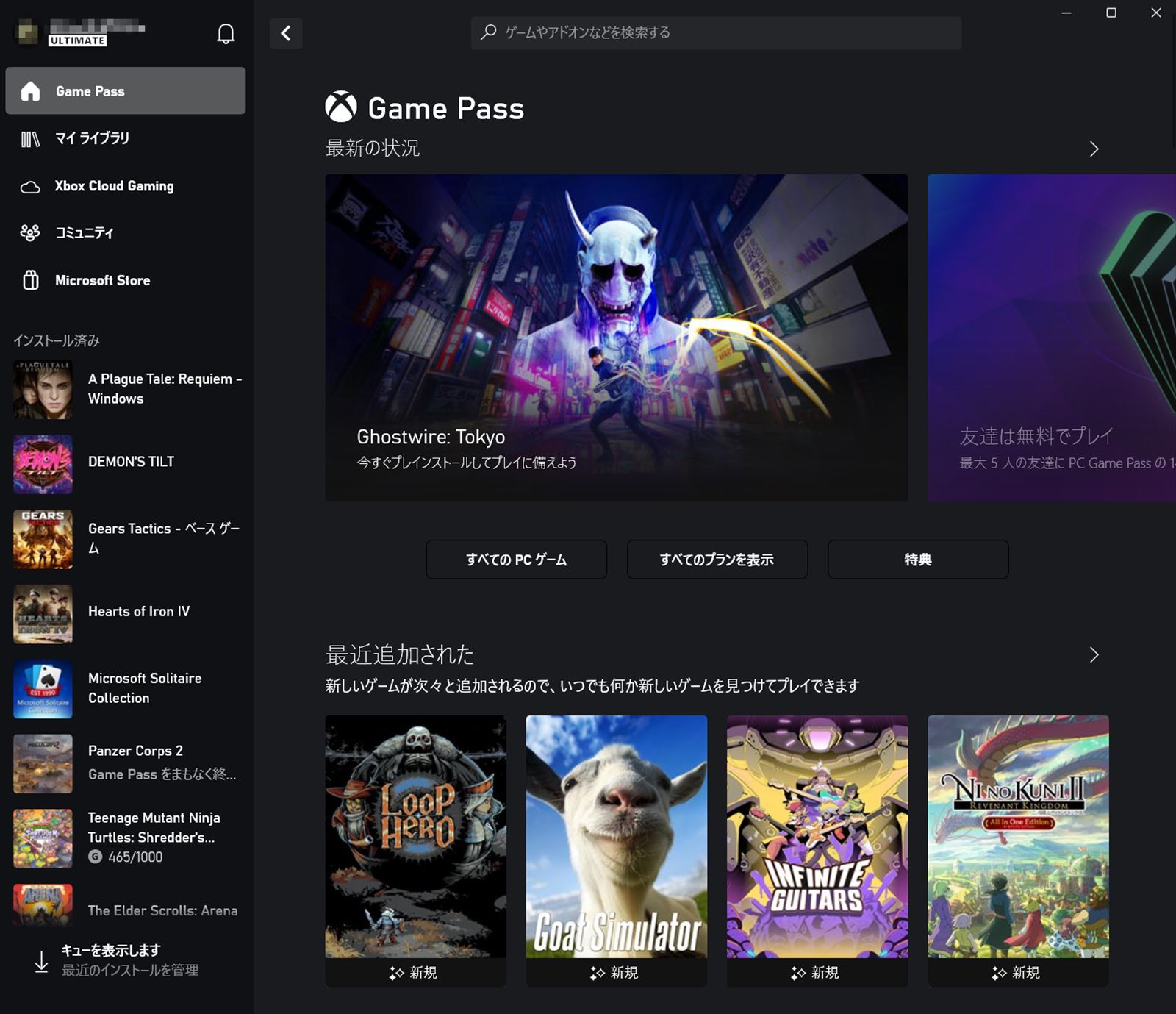Click the Panzer Corps 2 icon
Screen dimensions: 1176x1014
click(x=43, y=764)
